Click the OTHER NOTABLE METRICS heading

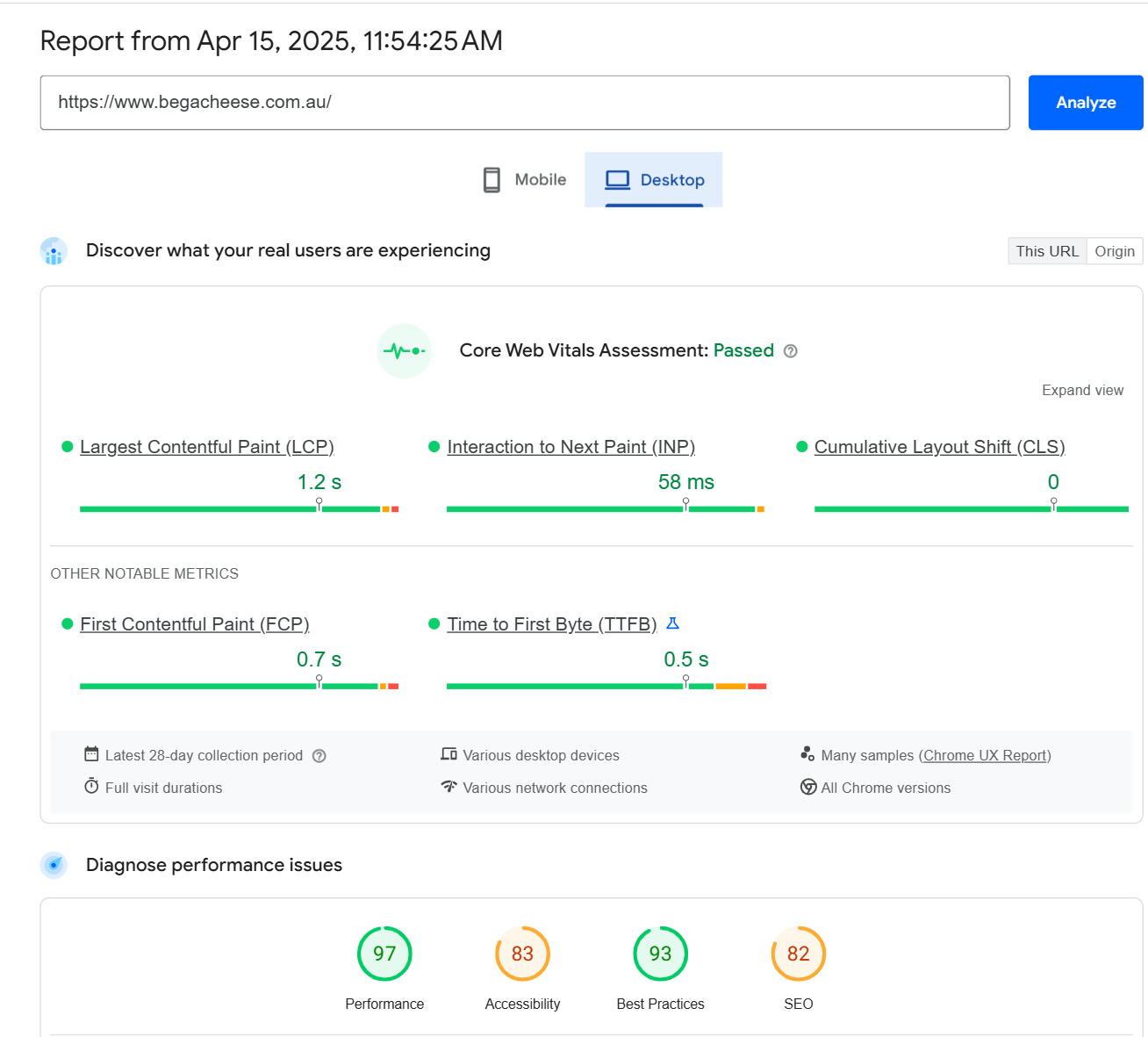coord(145,573)
